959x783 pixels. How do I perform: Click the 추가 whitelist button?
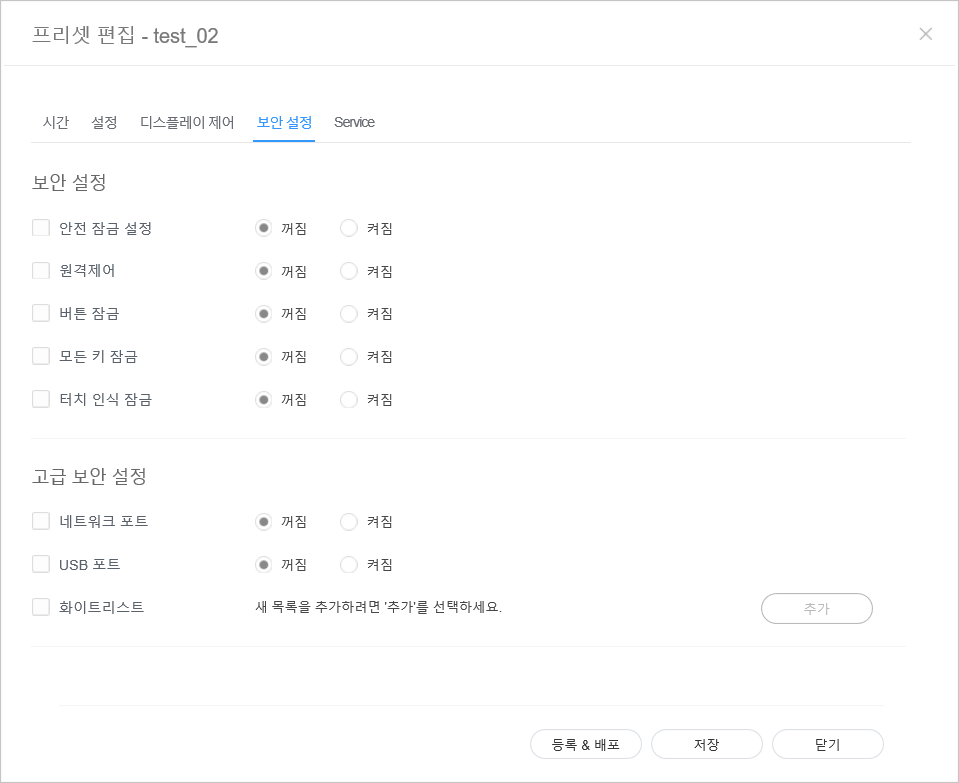(816, 608)
